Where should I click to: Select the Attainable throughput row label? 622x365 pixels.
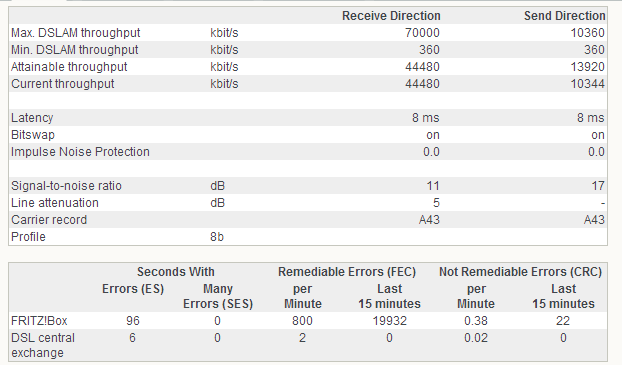69,67
